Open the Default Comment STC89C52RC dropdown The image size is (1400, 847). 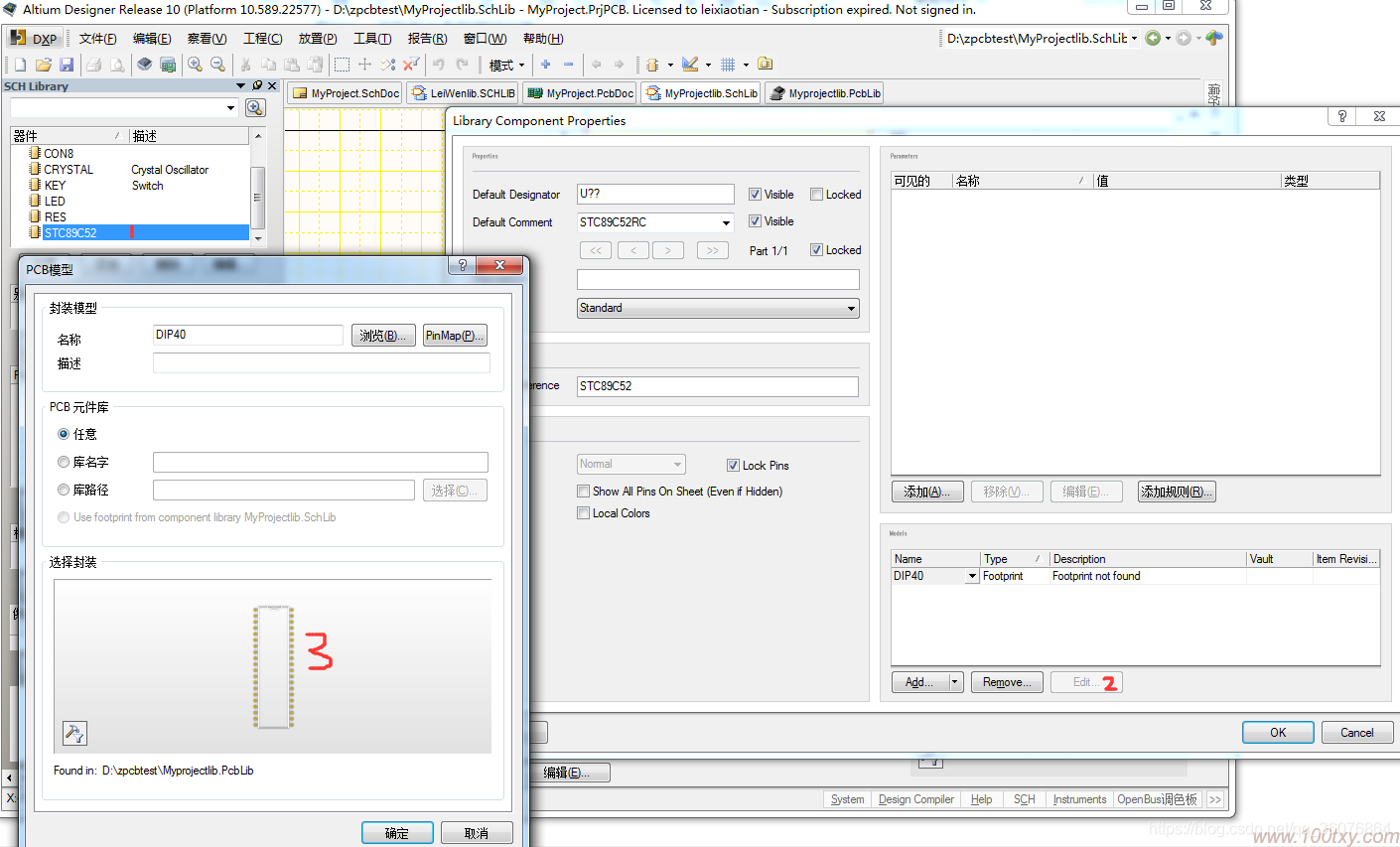(726, 222)
